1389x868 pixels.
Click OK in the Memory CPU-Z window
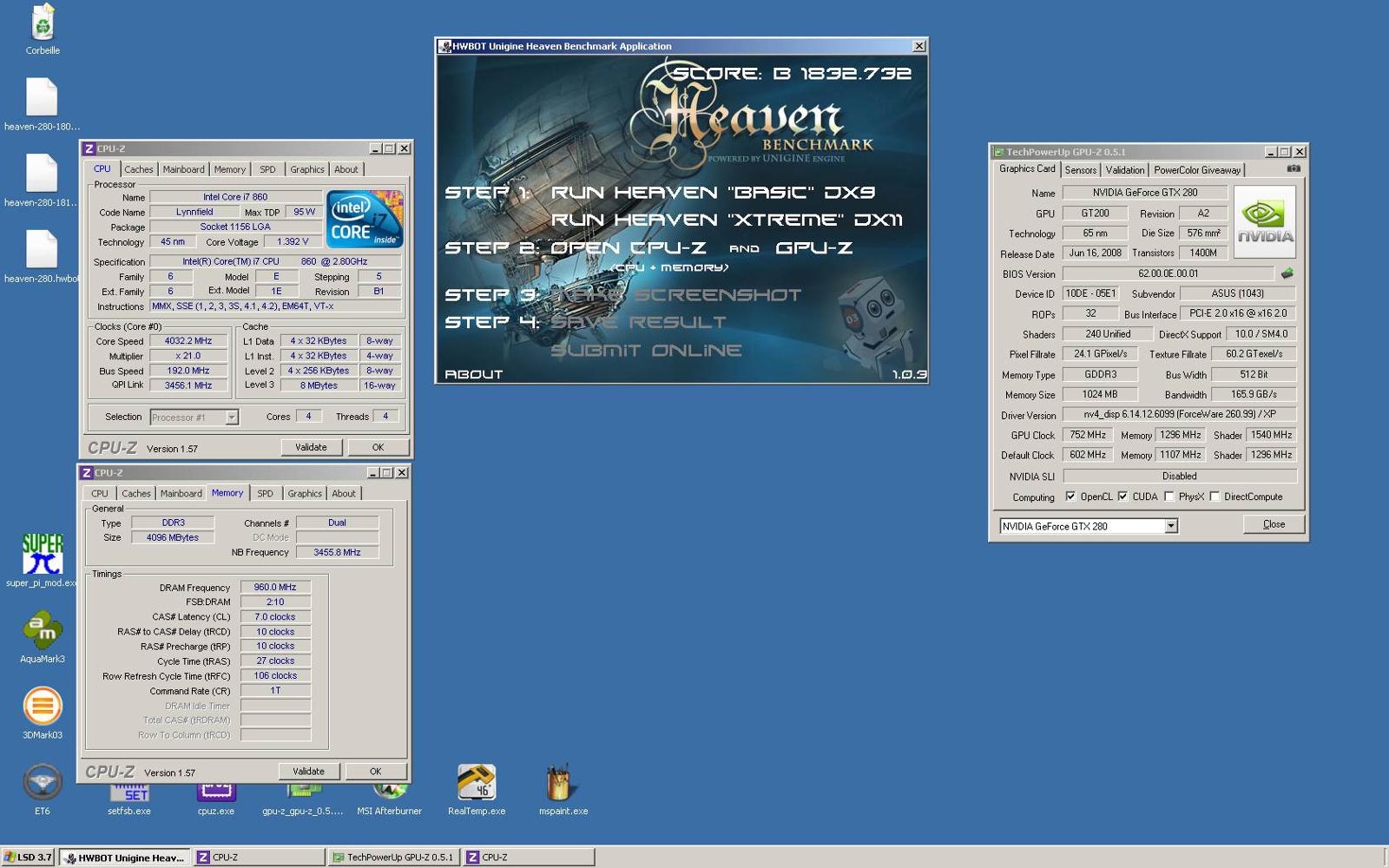click(x=375, y=771)
